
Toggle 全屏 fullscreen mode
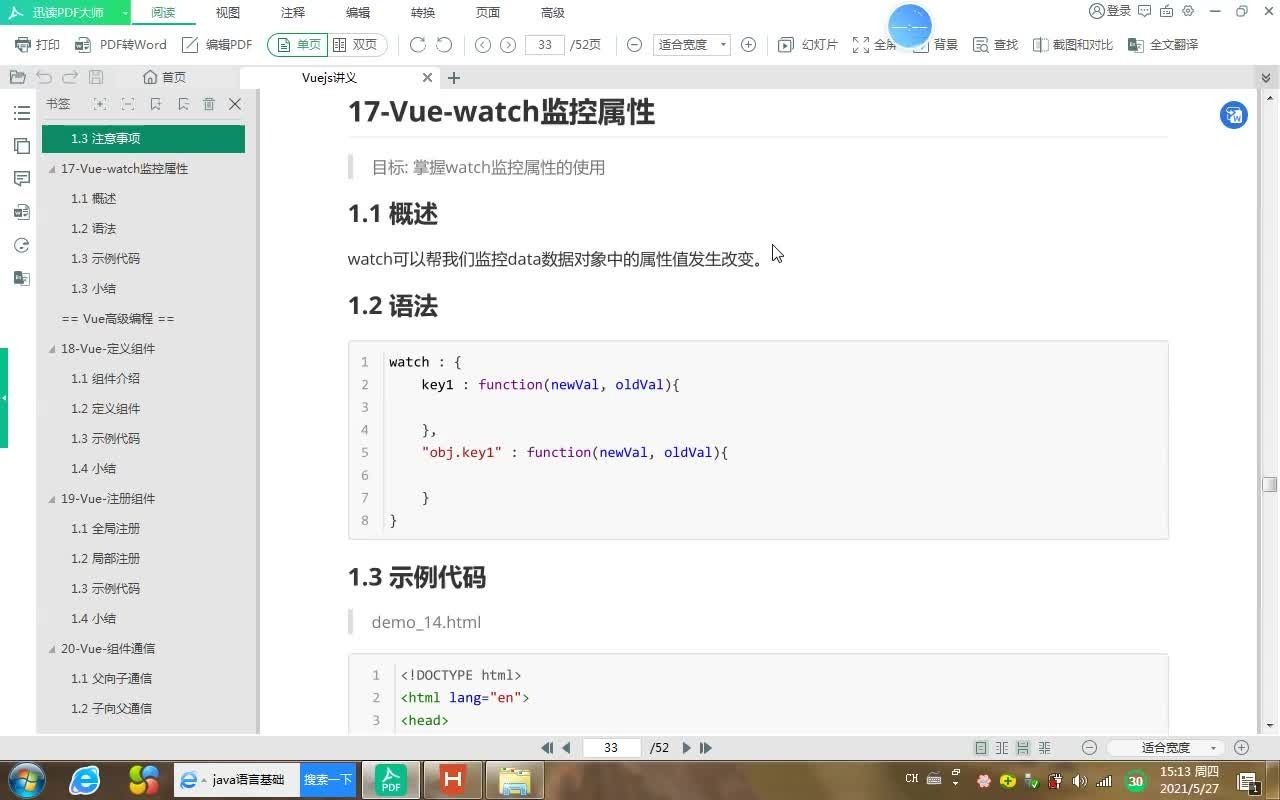pyautogui.click(x=874, y=44)
